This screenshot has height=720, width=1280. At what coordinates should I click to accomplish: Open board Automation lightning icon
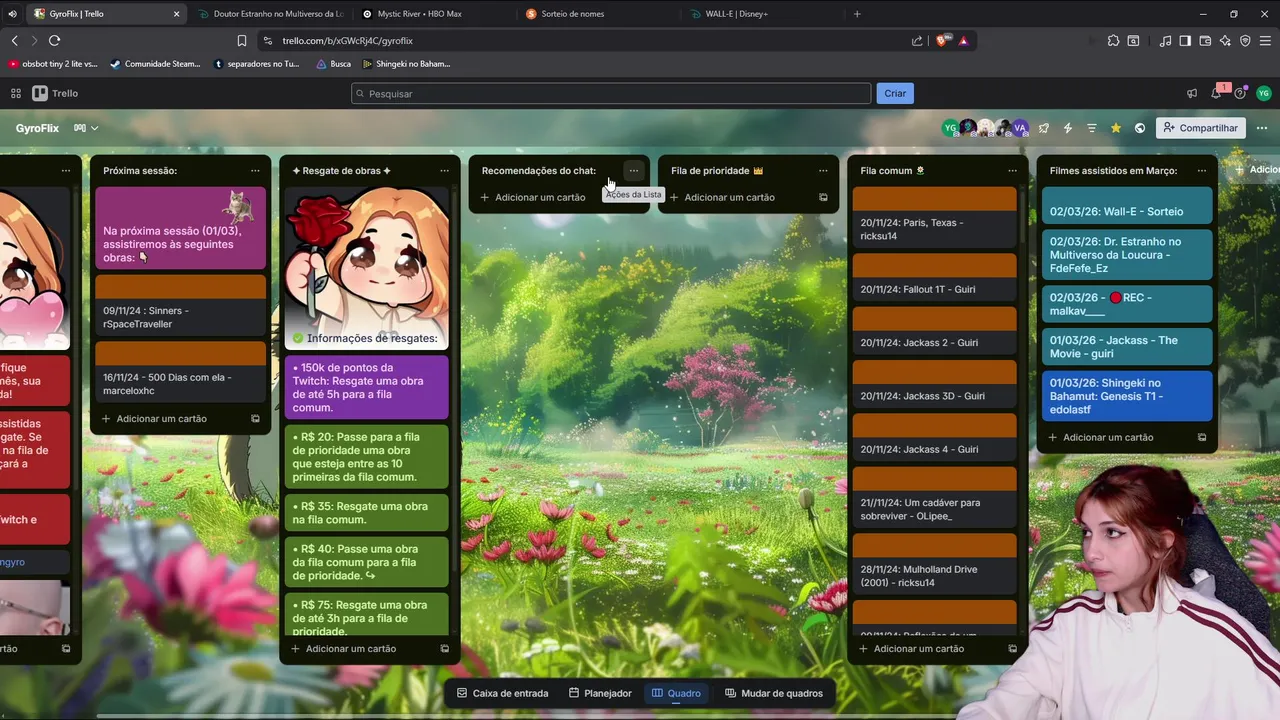point(1068,128)
